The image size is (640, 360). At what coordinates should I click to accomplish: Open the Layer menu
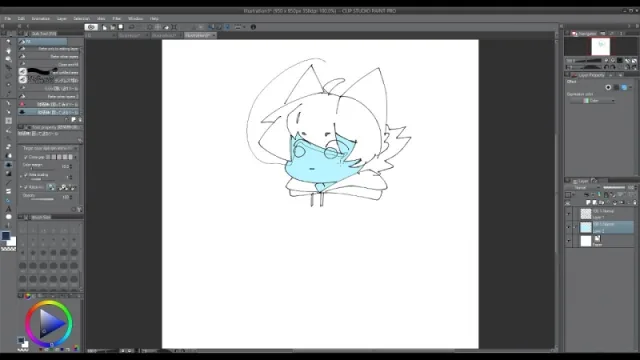click(x=62, y=18)
